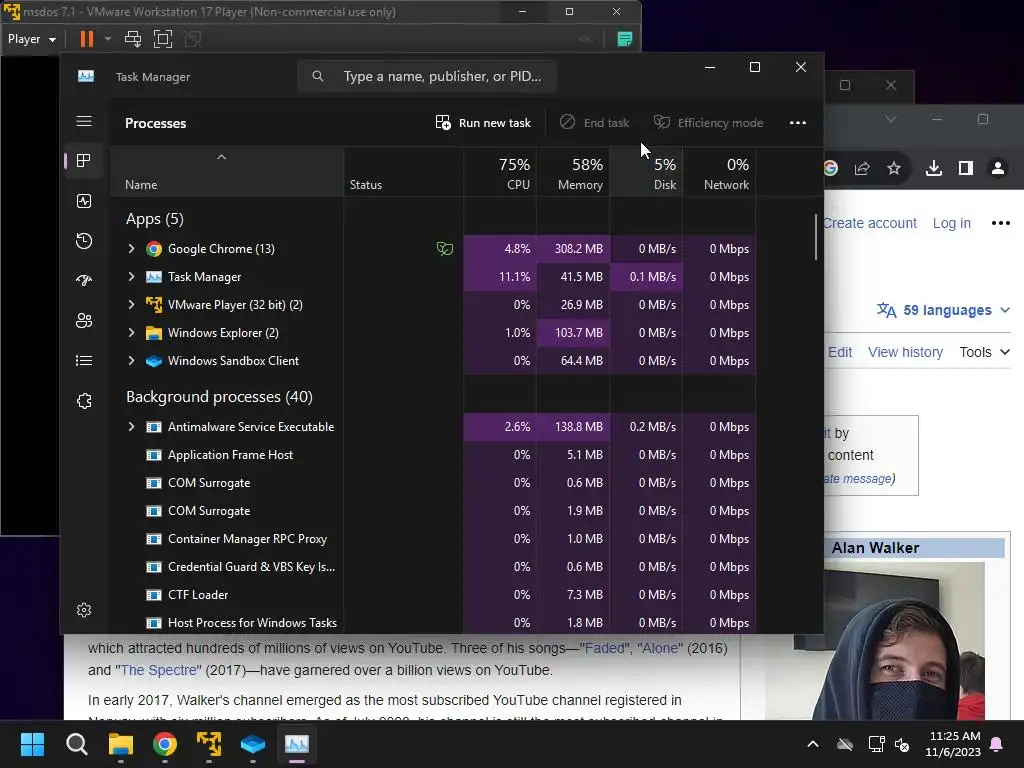Expand the Task Manager process row
The height and width of the screenshot is (768, 1024).
[131, 277]
